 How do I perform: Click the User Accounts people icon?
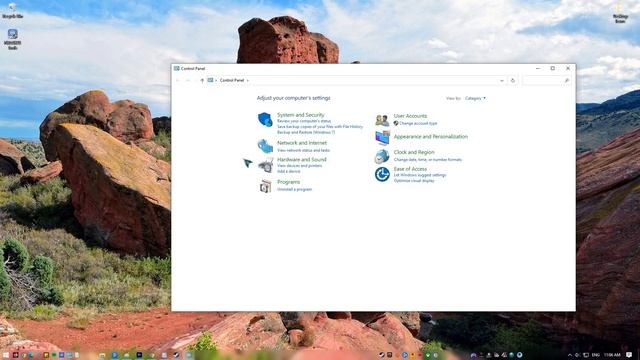(382, 120)
